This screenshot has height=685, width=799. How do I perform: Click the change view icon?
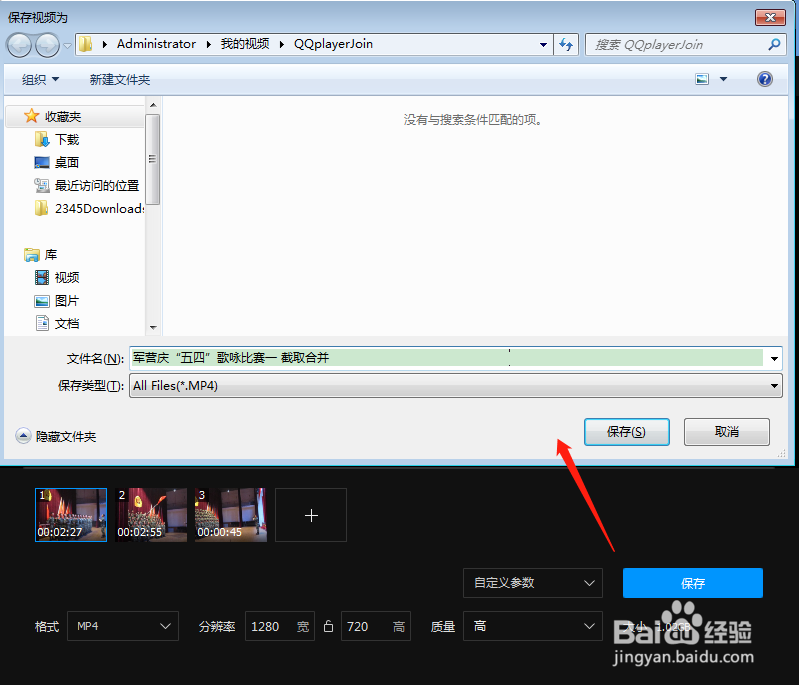coord(702,79)
